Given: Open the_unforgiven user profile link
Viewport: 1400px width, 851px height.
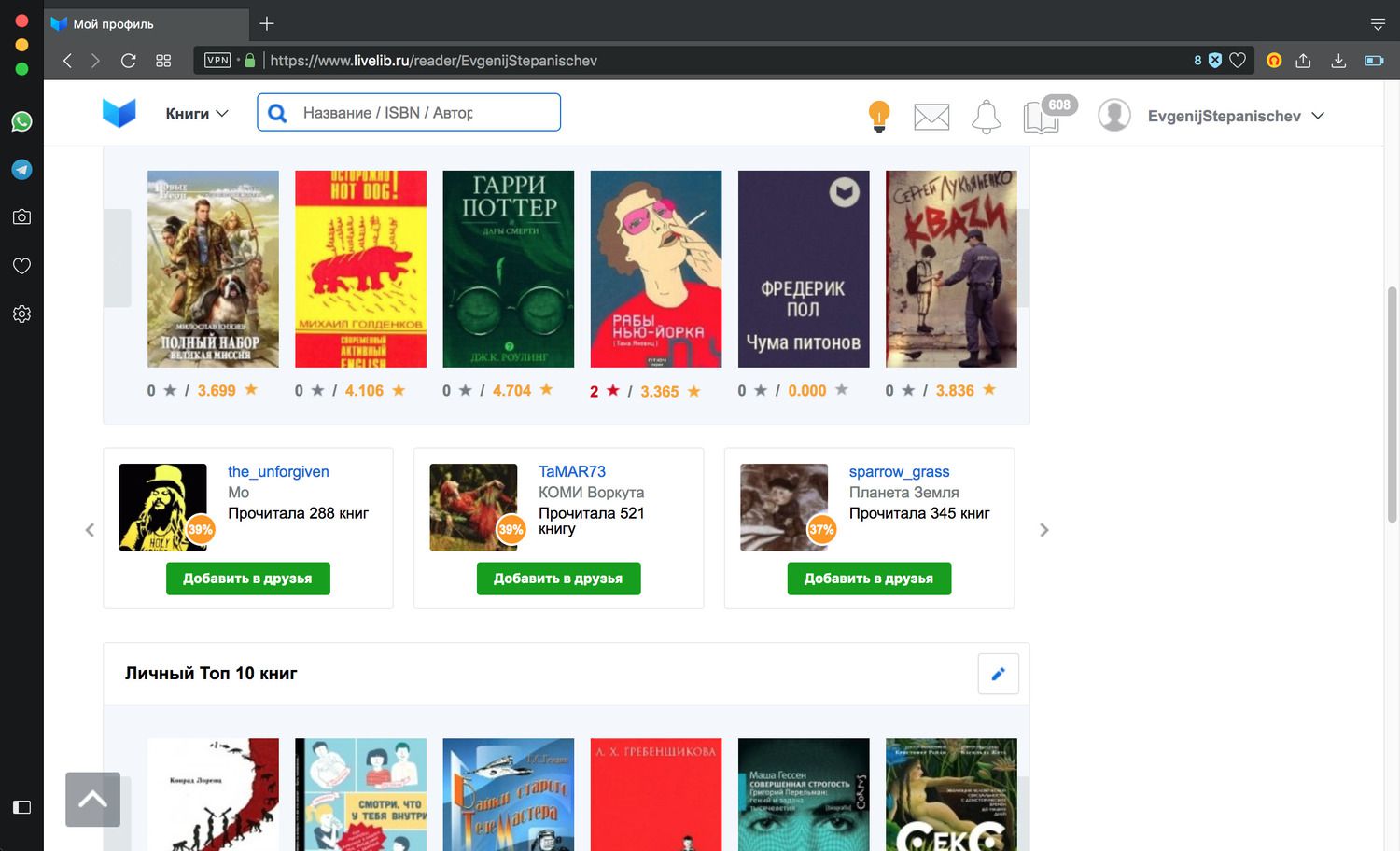Looking at the screenshot, I should [278, 472].
